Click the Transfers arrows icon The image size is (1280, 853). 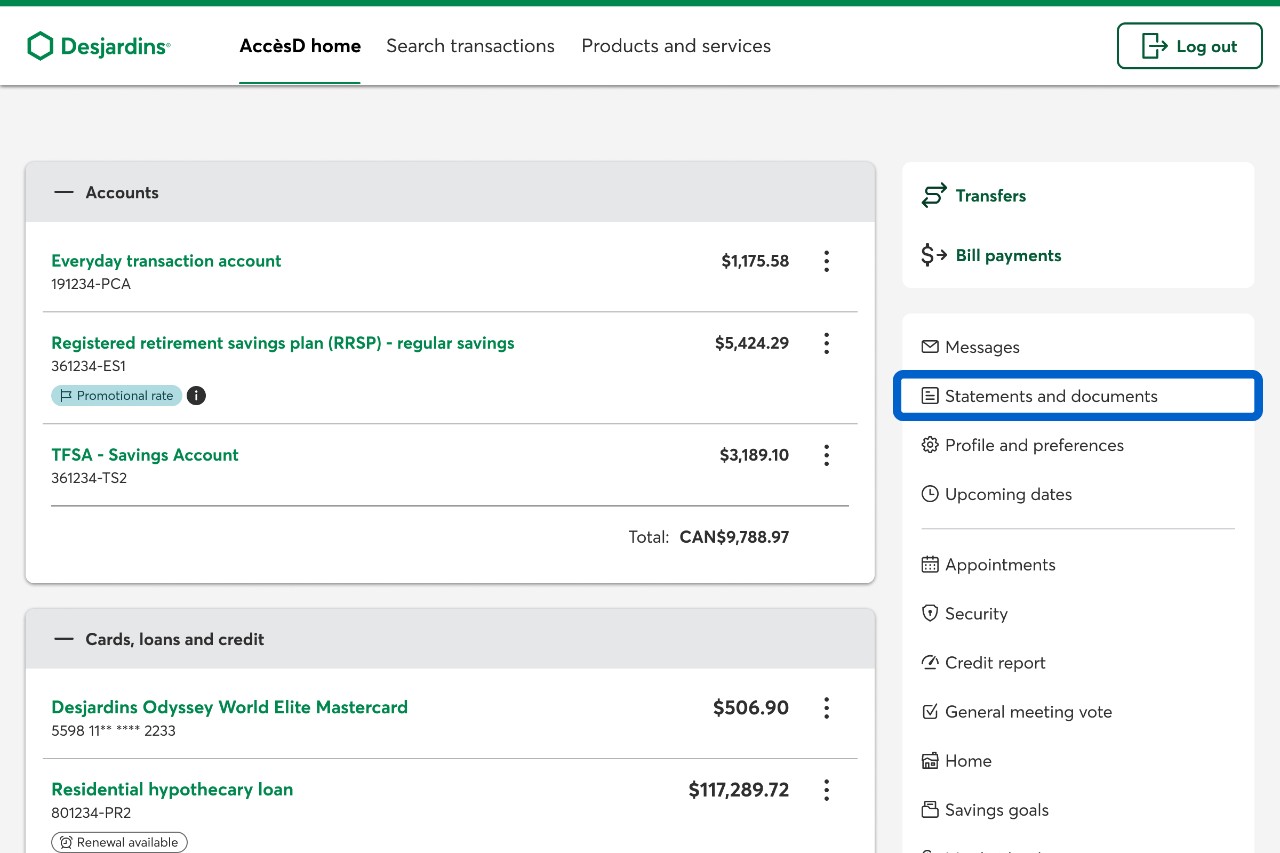933,196
